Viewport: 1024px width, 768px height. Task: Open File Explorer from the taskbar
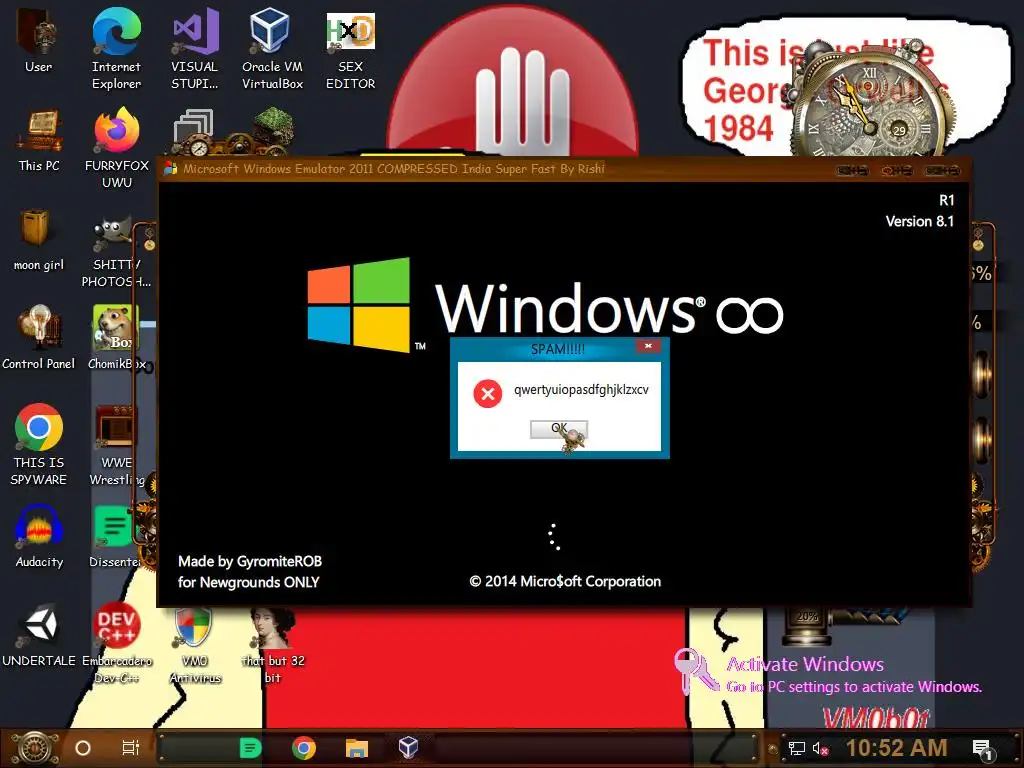coord(357,748)
